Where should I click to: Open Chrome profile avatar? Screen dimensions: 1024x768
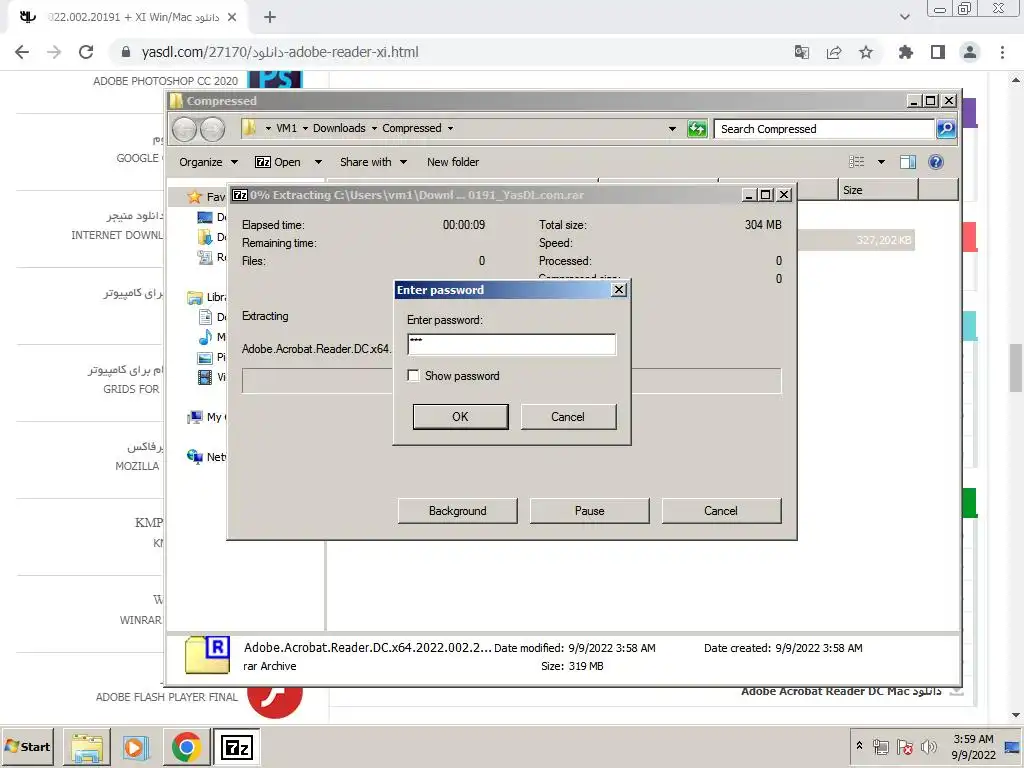970,52
